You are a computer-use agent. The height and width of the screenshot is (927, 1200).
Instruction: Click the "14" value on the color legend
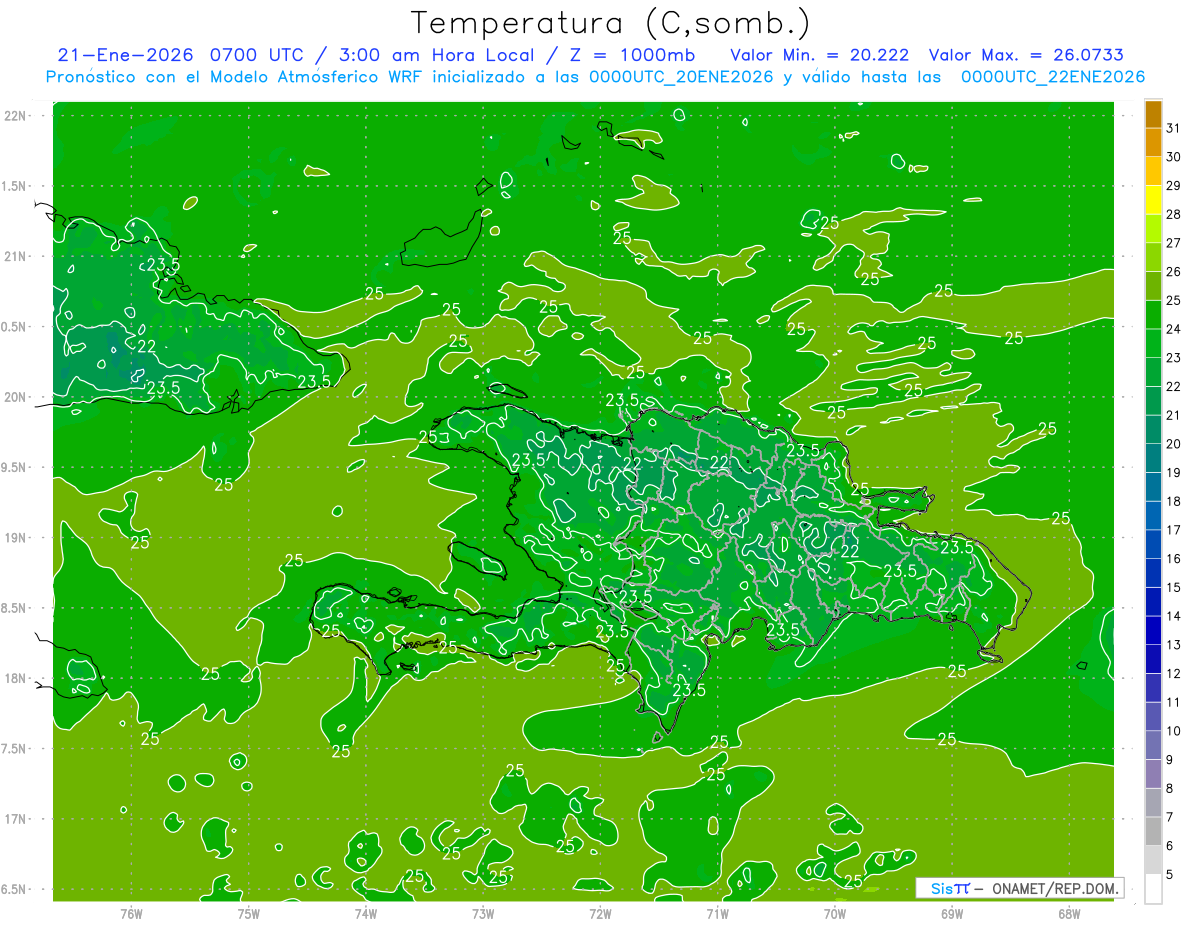coord(1173,616)
